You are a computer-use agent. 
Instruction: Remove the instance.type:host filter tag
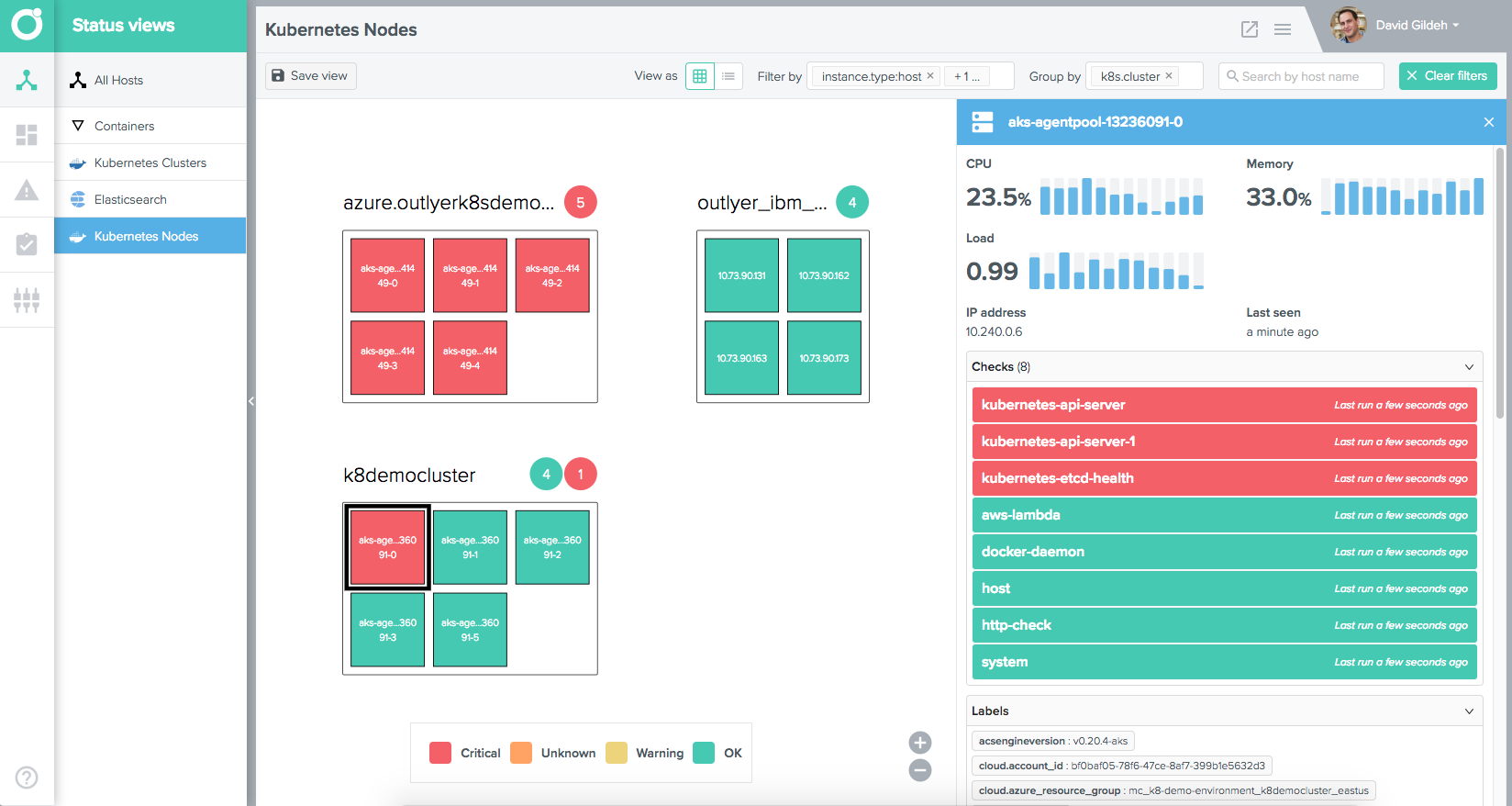tap(930, 76)
